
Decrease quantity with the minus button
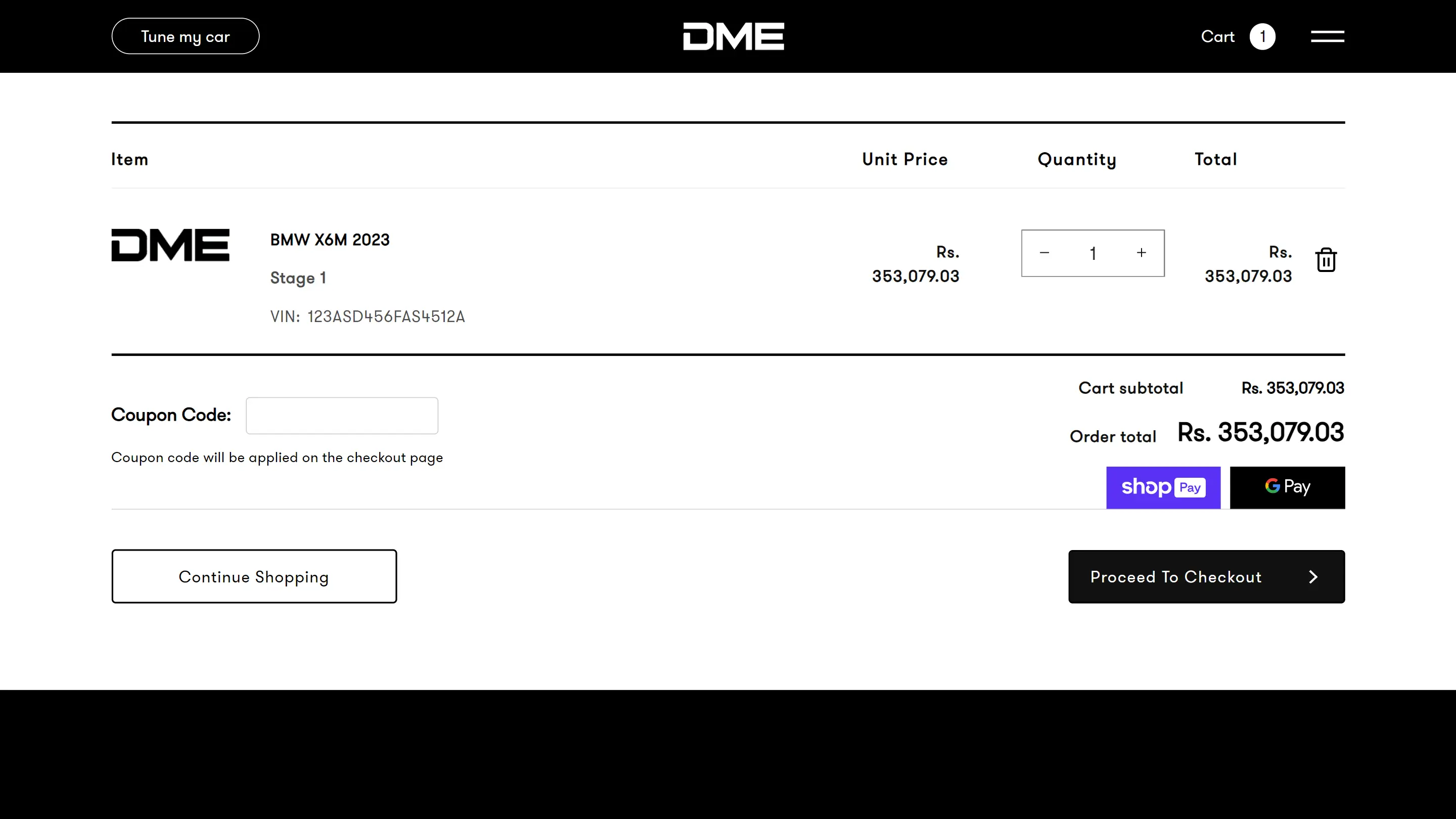[x=1044, y=253]
